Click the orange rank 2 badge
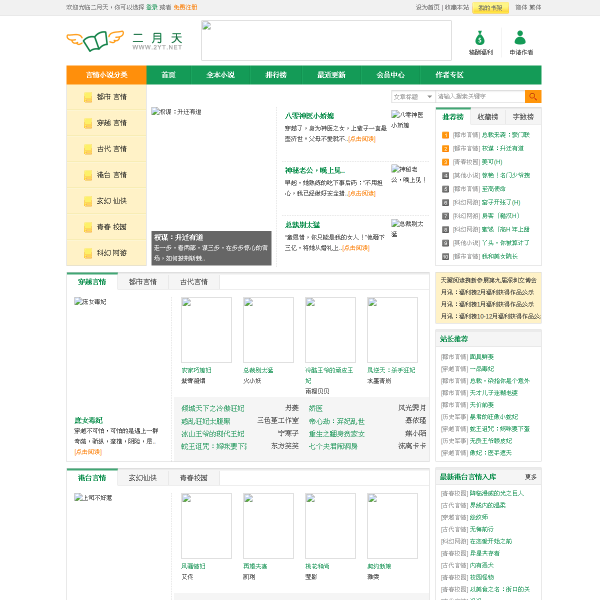This screenshot has height=600, width=600. (445, 148)
